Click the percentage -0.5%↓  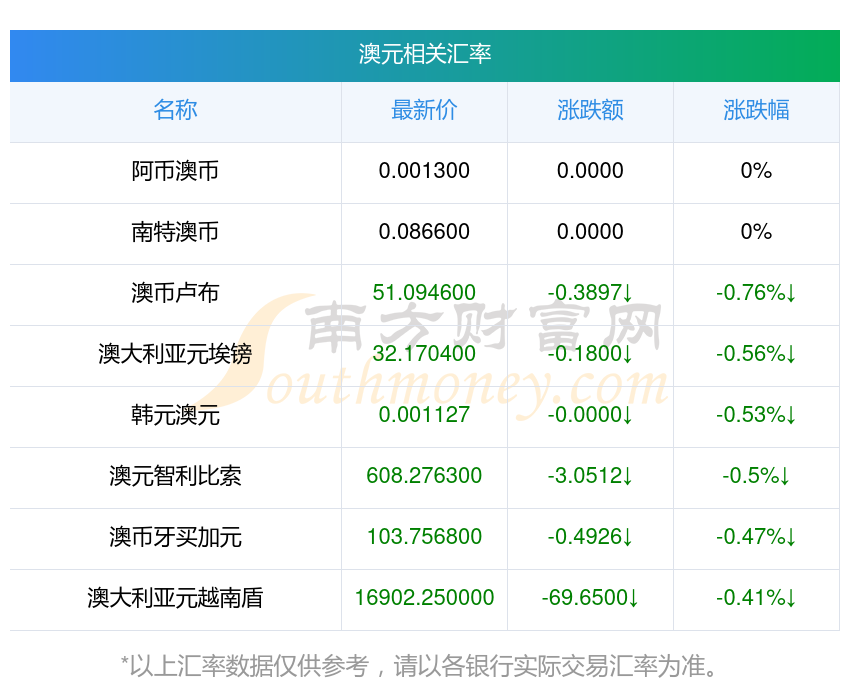[756, 476]
